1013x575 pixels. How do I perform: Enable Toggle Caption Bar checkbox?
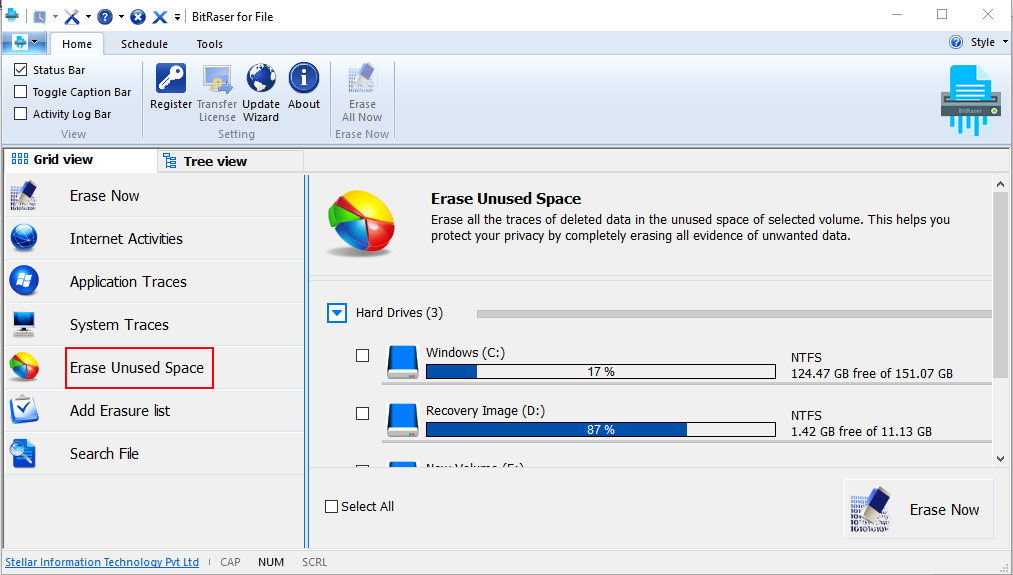(21, 92)
